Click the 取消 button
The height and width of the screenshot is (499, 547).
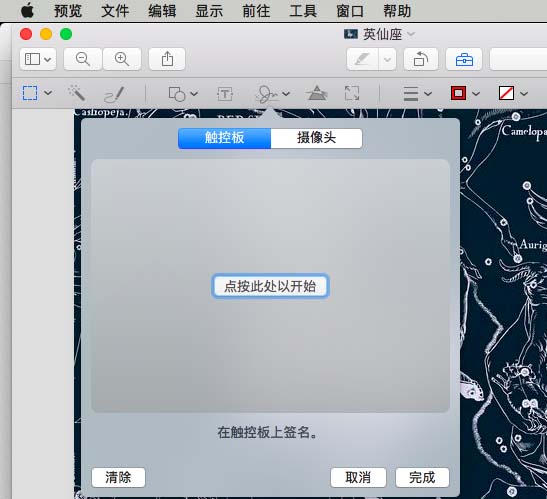pos(358,477)
